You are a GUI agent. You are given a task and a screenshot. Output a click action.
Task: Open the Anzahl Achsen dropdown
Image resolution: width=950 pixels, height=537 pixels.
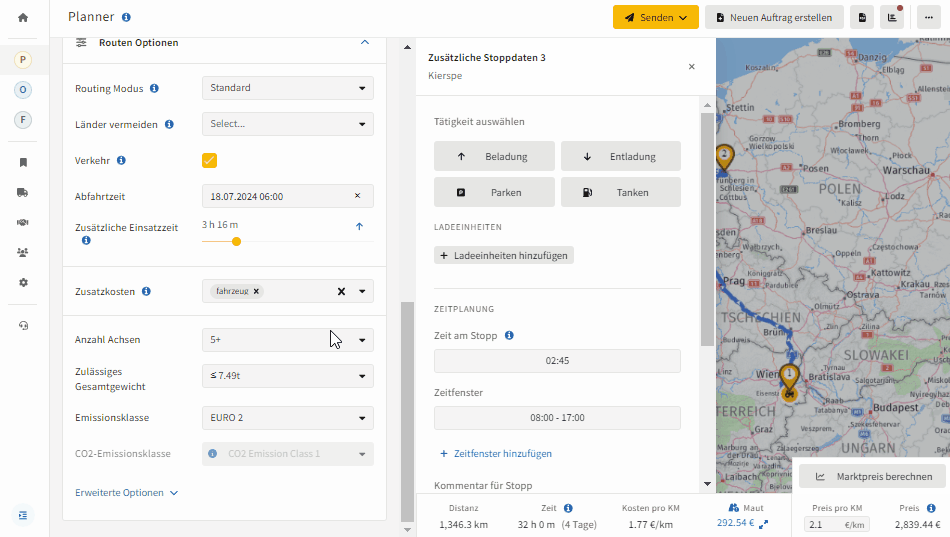click(288, 340)
